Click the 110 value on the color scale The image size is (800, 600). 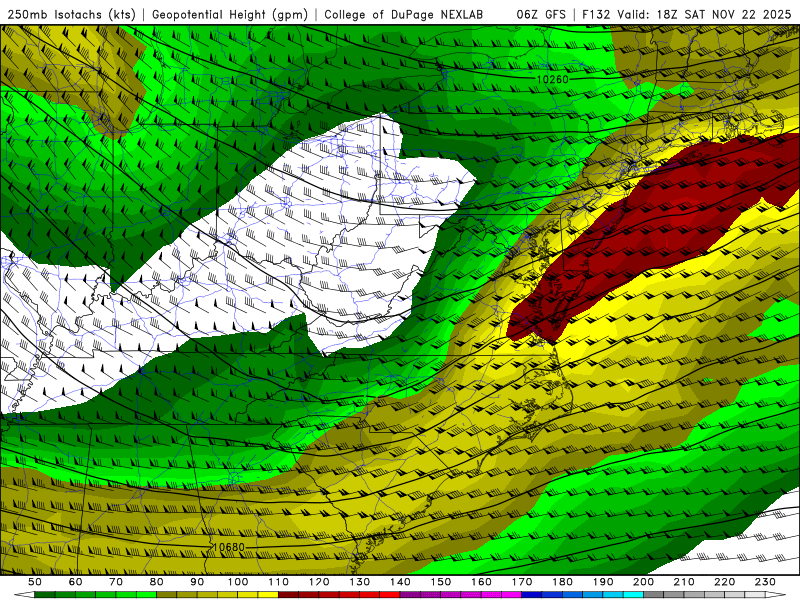279,582
